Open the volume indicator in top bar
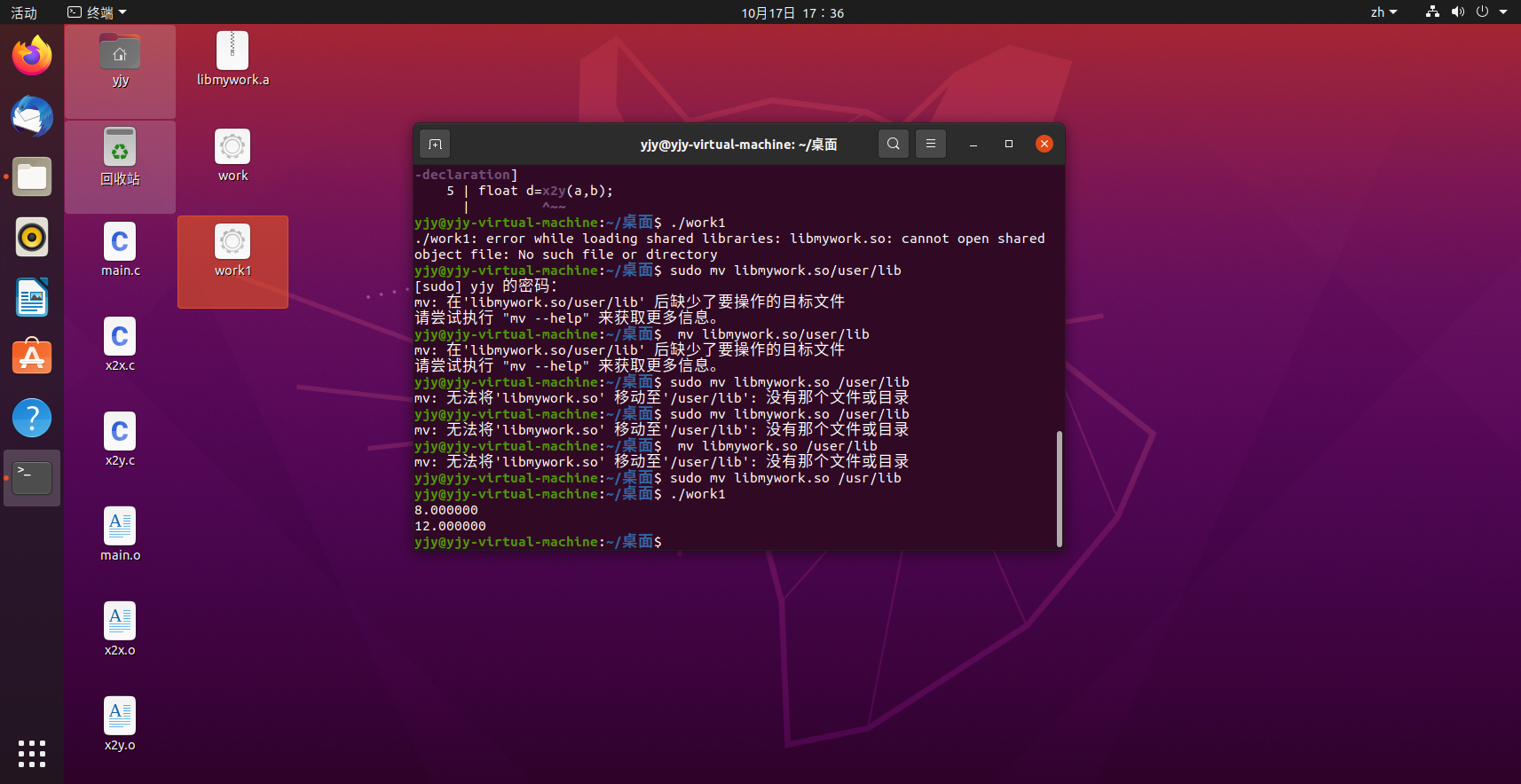1521x784 pixels. 1457,12
